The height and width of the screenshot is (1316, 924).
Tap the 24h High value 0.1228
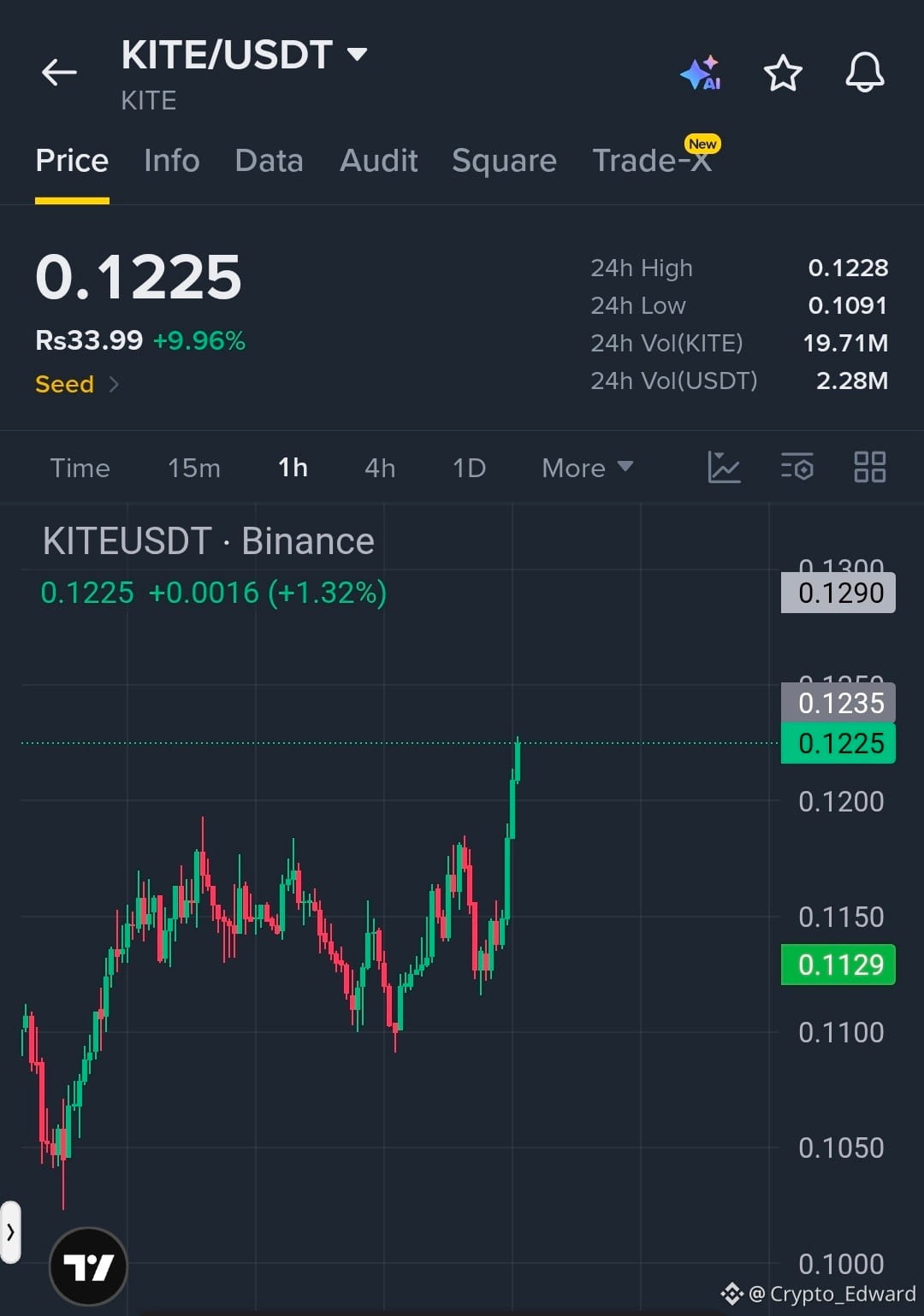848,268
